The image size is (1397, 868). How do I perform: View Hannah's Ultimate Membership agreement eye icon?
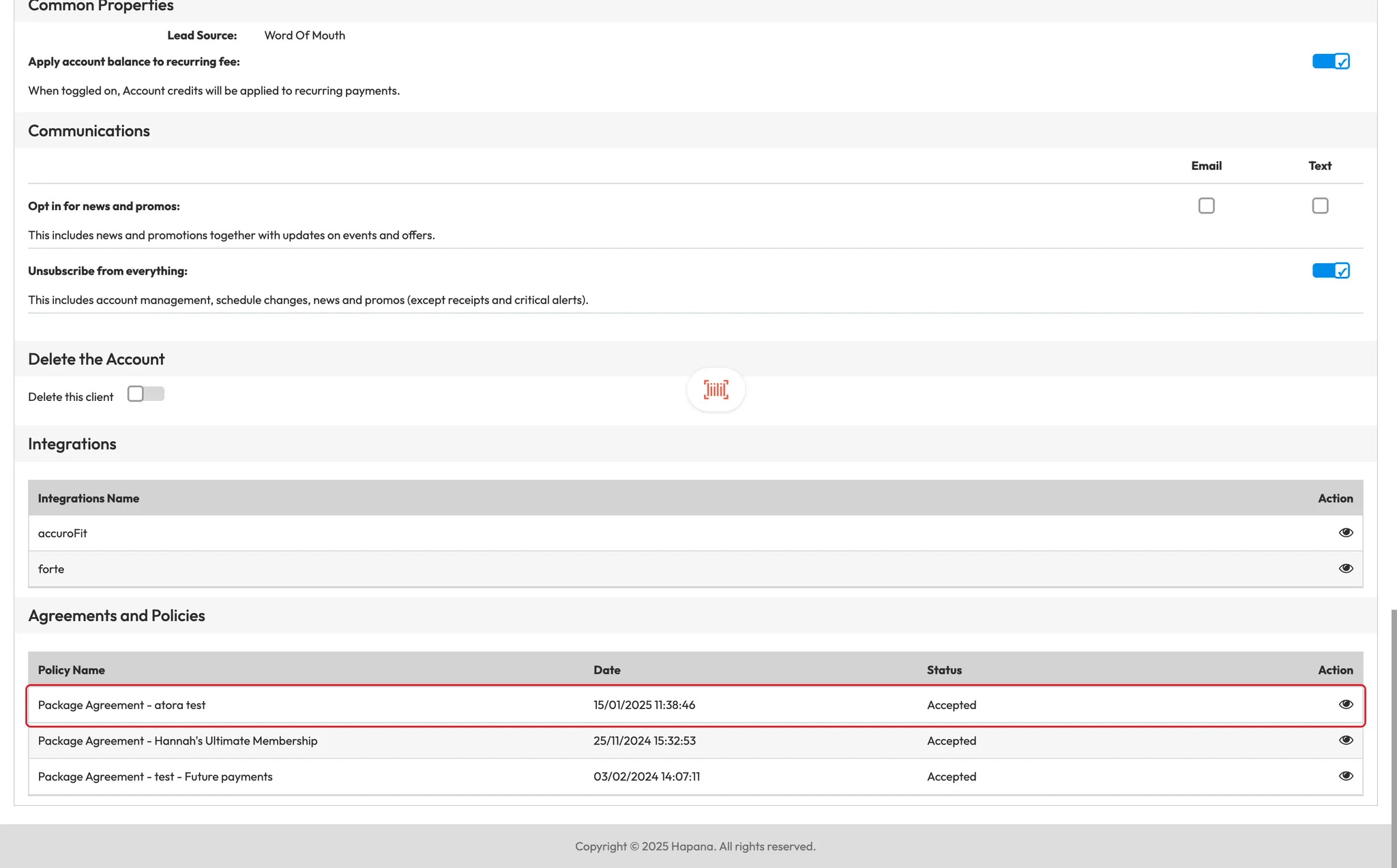[x=1345, y=740]
